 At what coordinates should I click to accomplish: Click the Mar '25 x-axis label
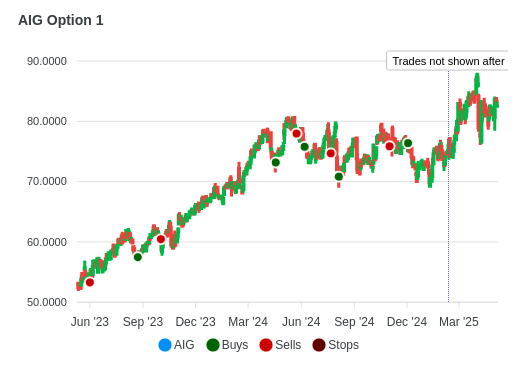(x=459, y=322)
